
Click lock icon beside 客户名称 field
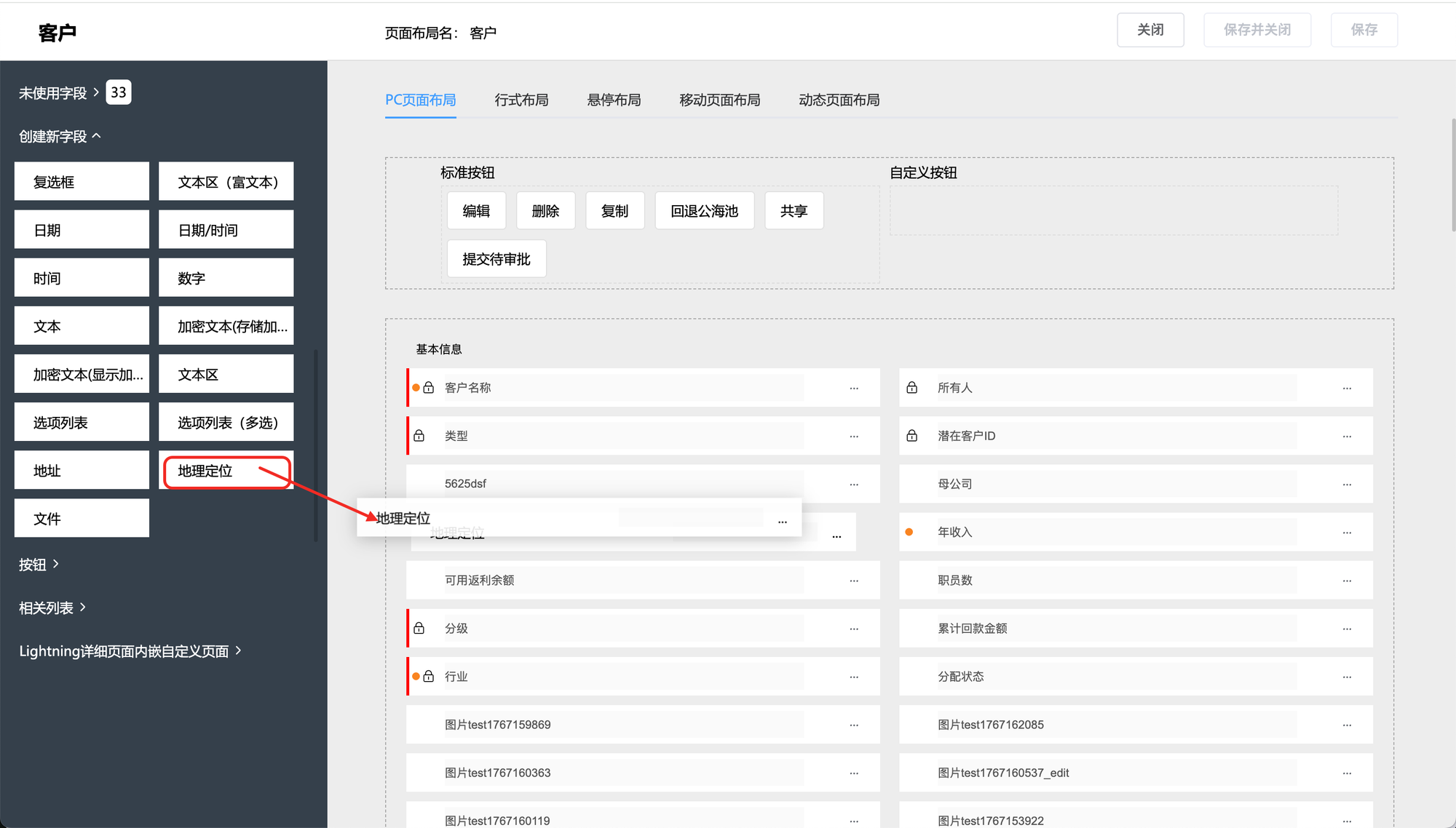pos(429,388)
